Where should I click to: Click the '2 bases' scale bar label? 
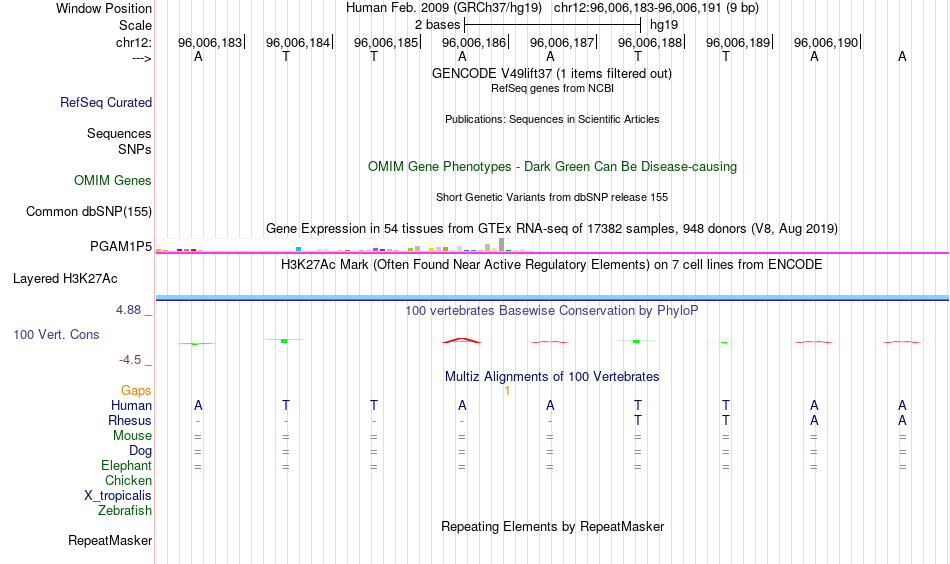(437, 25)
